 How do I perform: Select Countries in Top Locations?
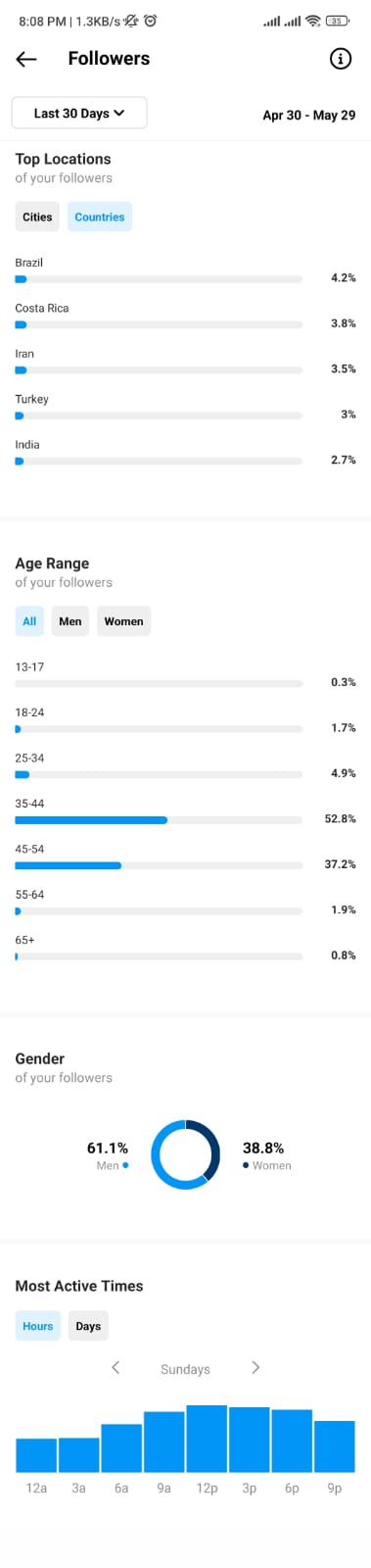100,217
